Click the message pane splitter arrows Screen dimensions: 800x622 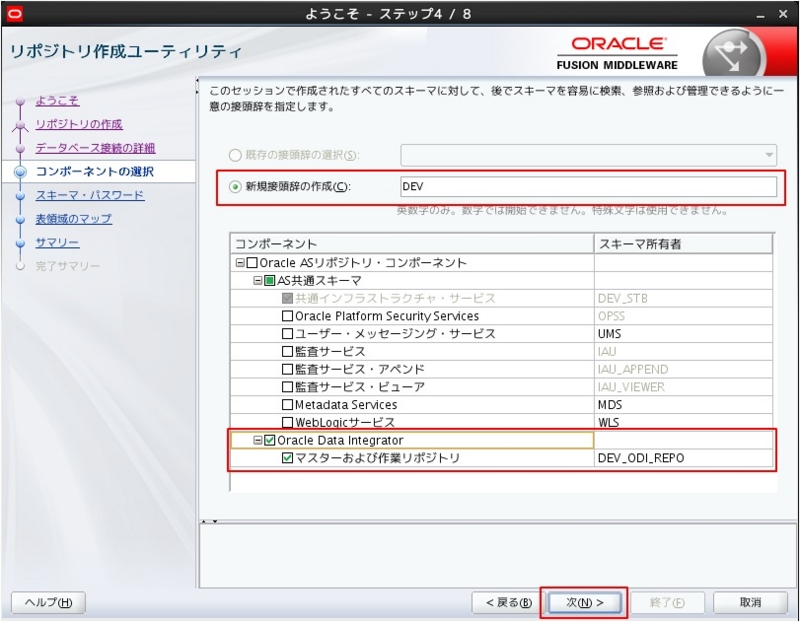click(209, 521)
